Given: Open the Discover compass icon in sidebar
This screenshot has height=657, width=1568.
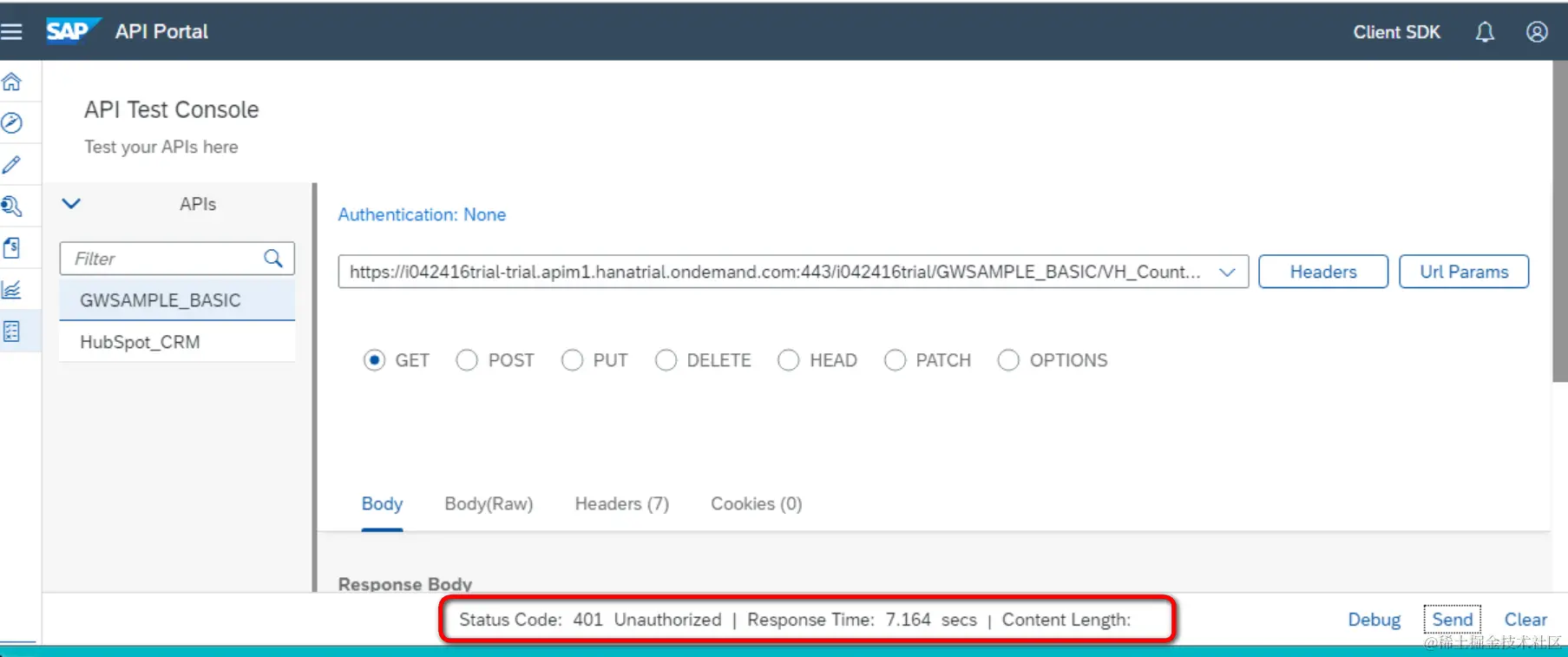Looking at the screenshot, I should tap(11, 123).
